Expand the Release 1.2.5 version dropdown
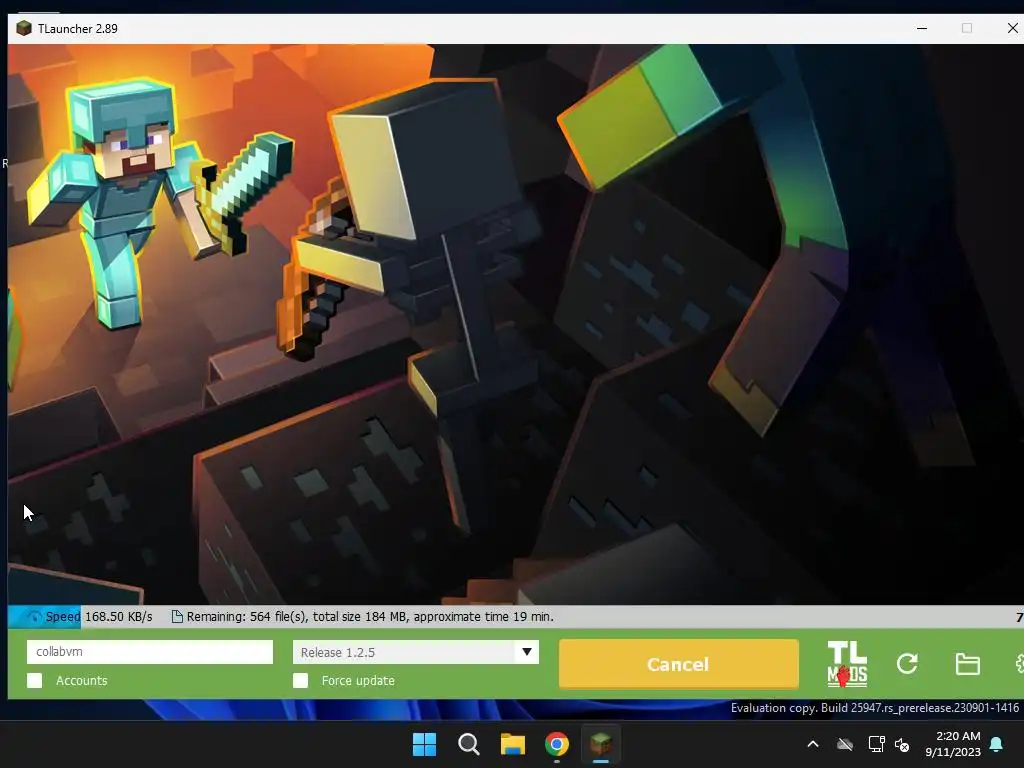The height and width of the screenshot is (768, 1024). click(526, 652)
